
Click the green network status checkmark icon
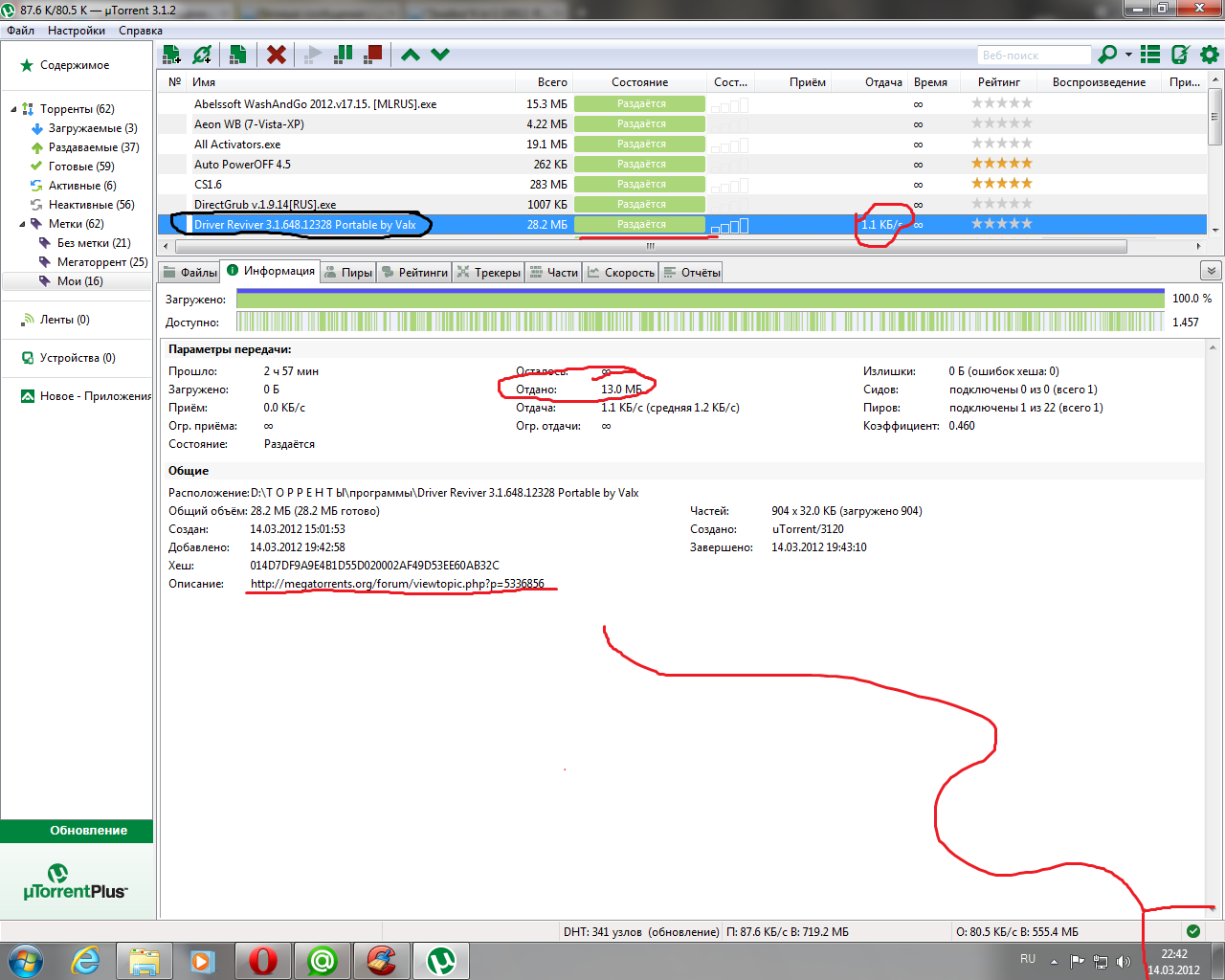pos(1192,931)
